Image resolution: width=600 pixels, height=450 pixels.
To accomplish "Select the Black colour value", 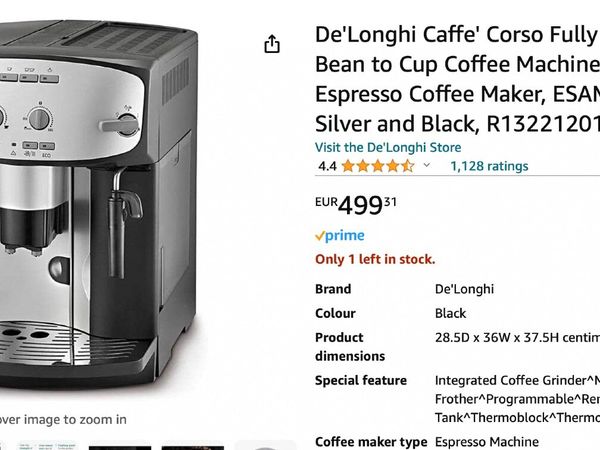I will click(x=450, y=313).
